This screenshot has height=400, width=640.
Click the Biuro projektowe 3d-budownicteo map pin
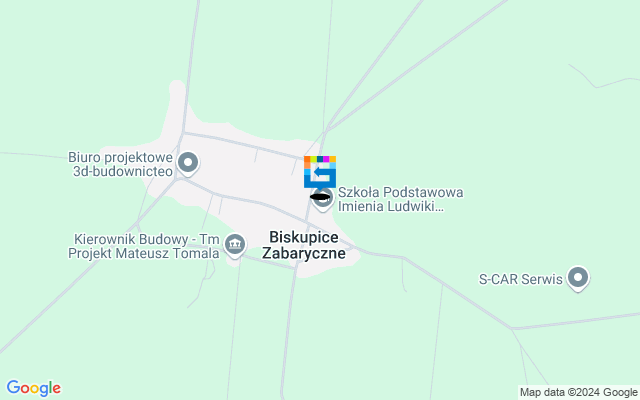coord(188,164)
